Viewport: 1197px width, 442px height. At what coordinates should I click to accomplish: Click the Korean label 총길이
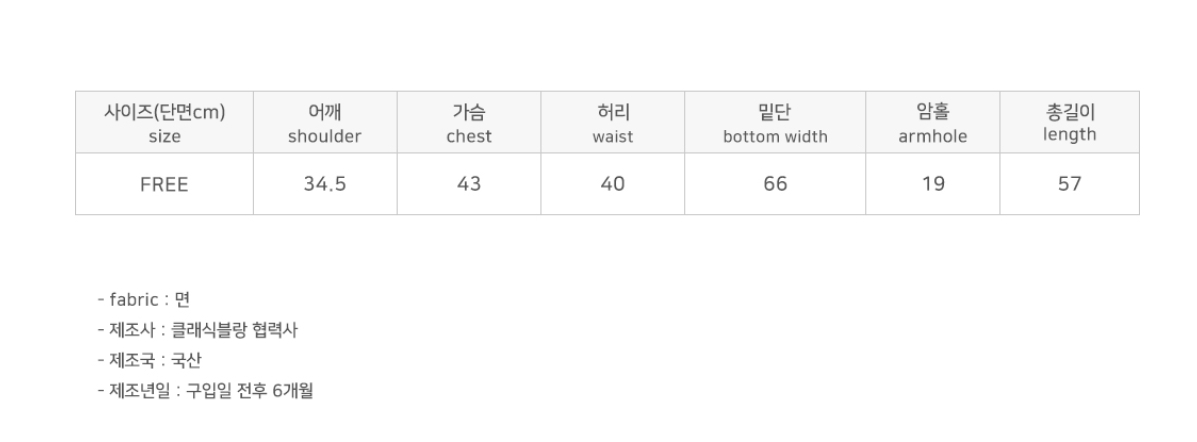[1069, 113]
